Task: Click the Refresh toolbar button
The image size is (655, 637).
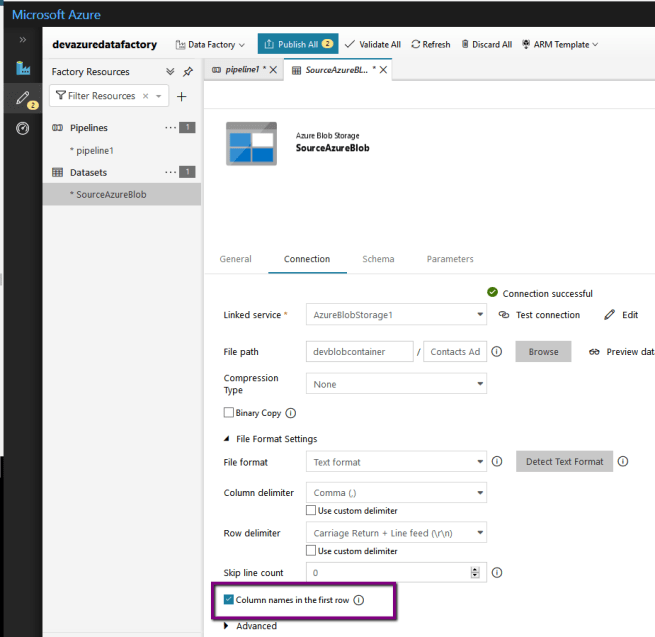Action: pos(430,44)
